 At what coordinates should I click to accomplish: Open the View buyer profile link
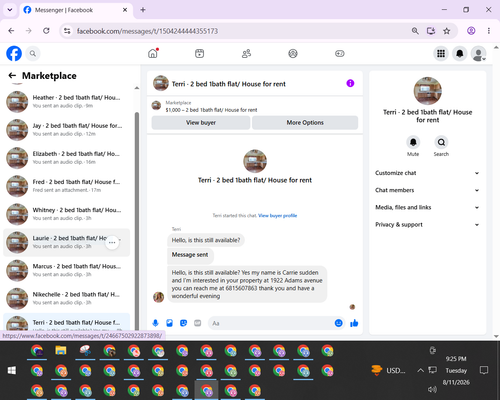coord(277,216)
